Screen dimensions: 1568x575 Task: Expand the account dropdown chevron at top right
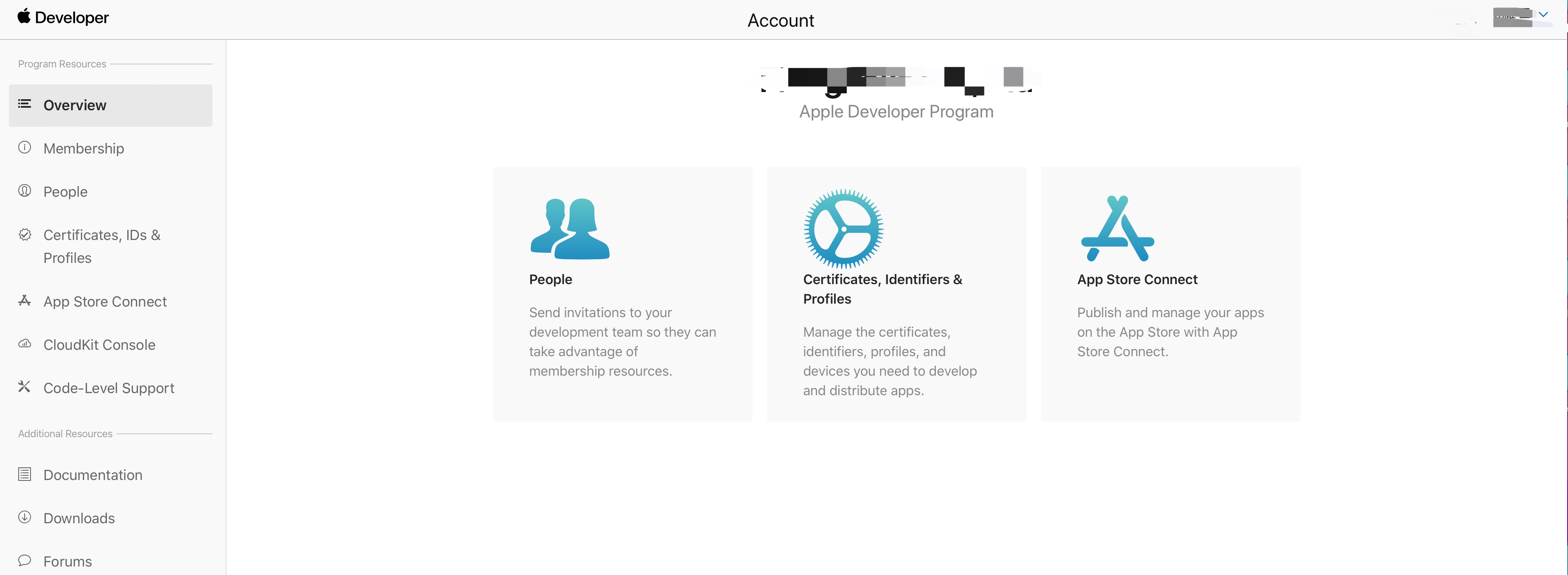[1543, 14]
